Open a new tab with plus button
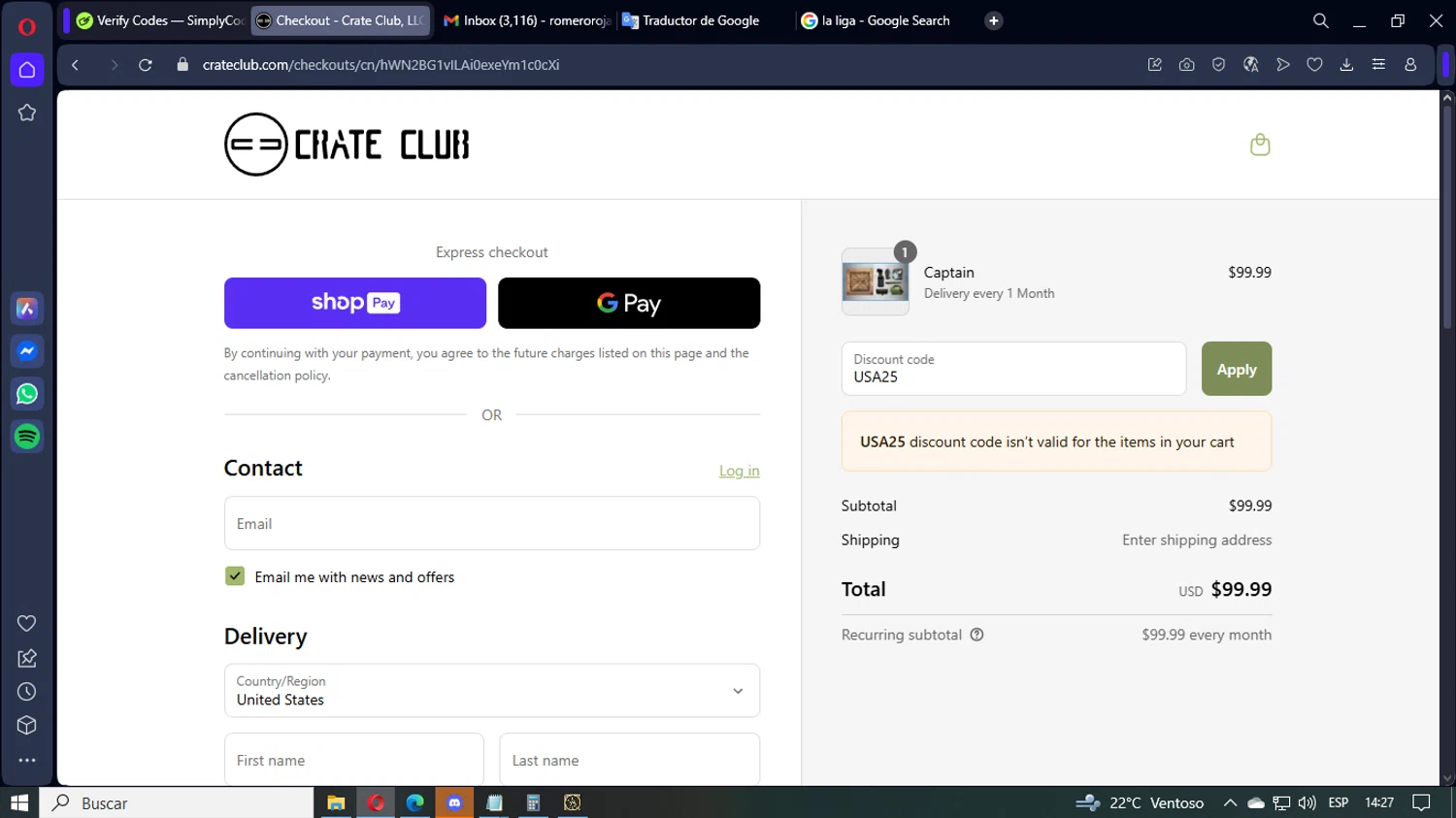This screenshot has height=818, width=1456. tap(993, 20)
